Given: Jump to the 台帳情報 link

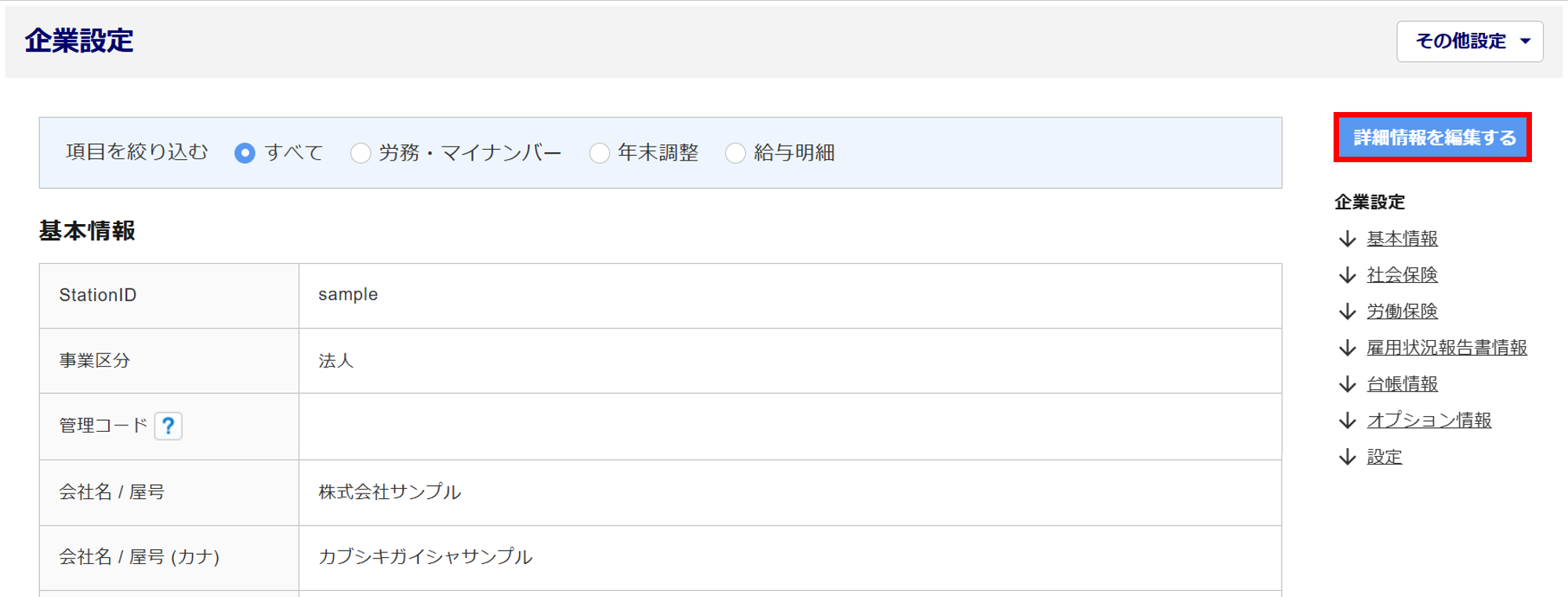Looking at the screenshot, I should [x=1402, y=385].
